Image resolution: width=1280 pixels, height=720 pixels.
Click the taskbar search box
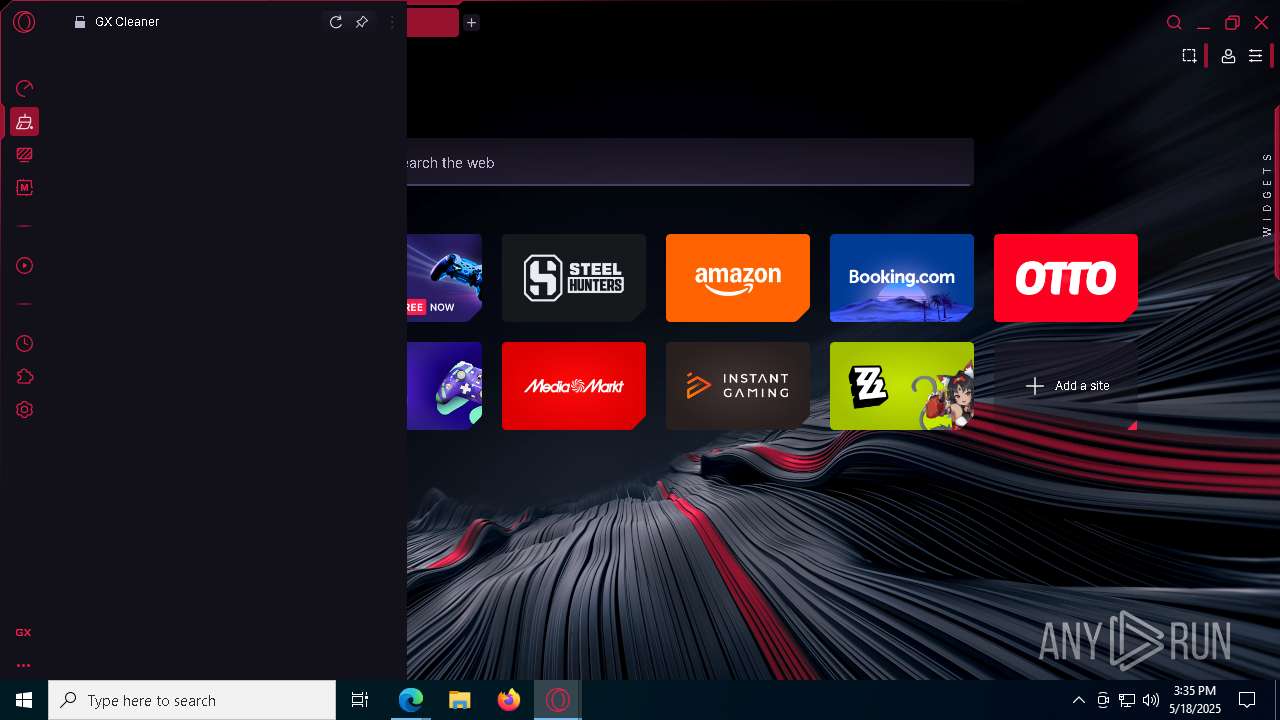[192, 700]
